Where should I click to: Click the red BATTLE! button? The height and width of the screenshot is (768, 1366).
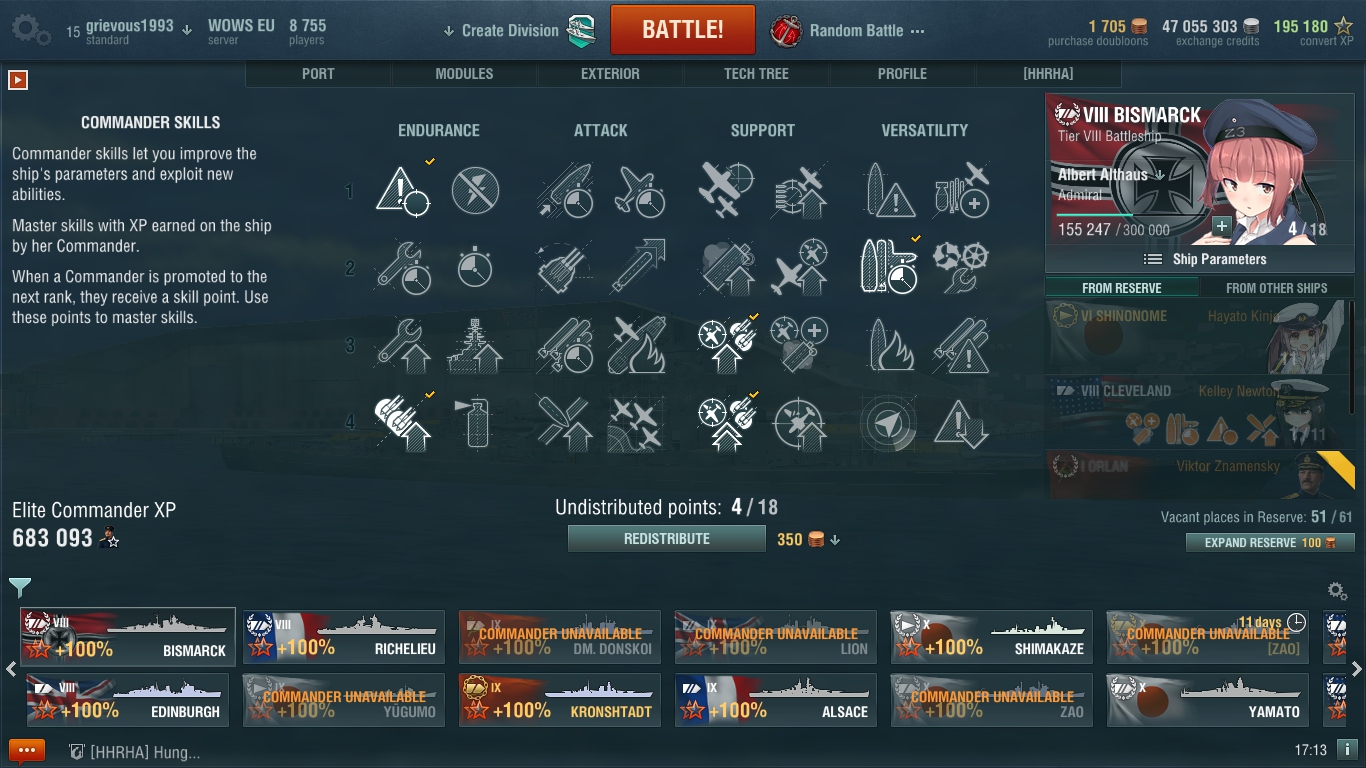pyautogui.click(x=683, y=29)
